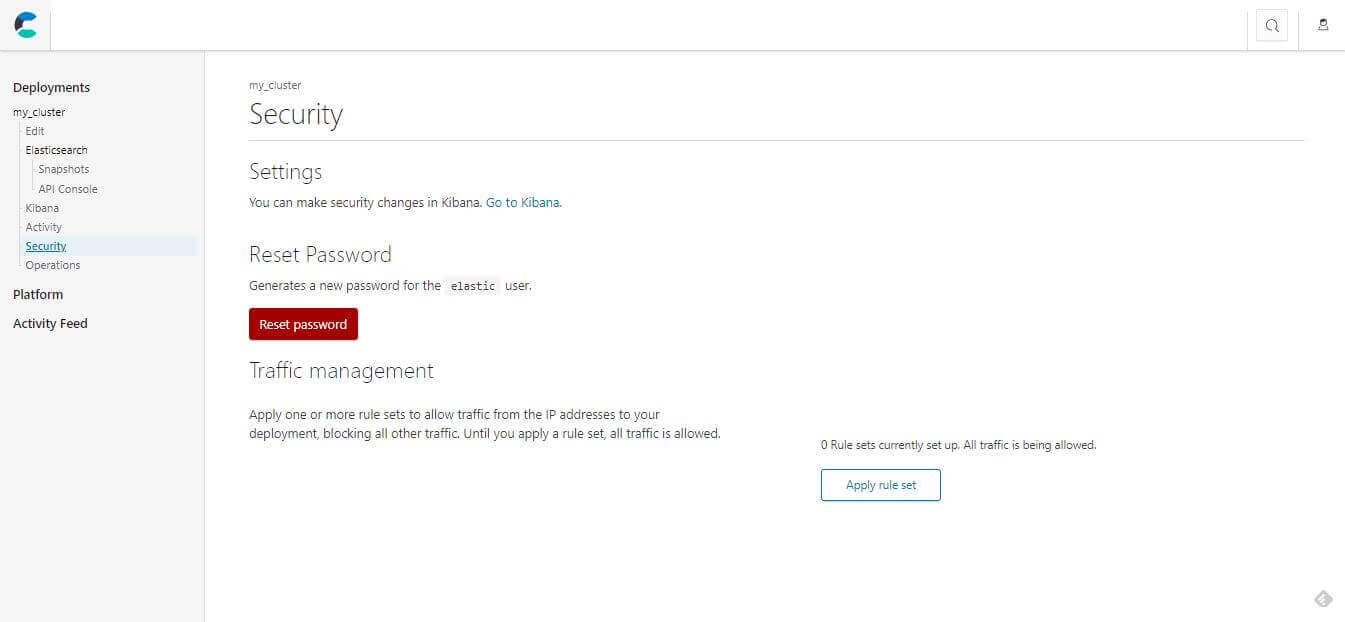This screenshot has width=1345, height=622.
Task: Click the Apply rule set button
Action: 880,485
